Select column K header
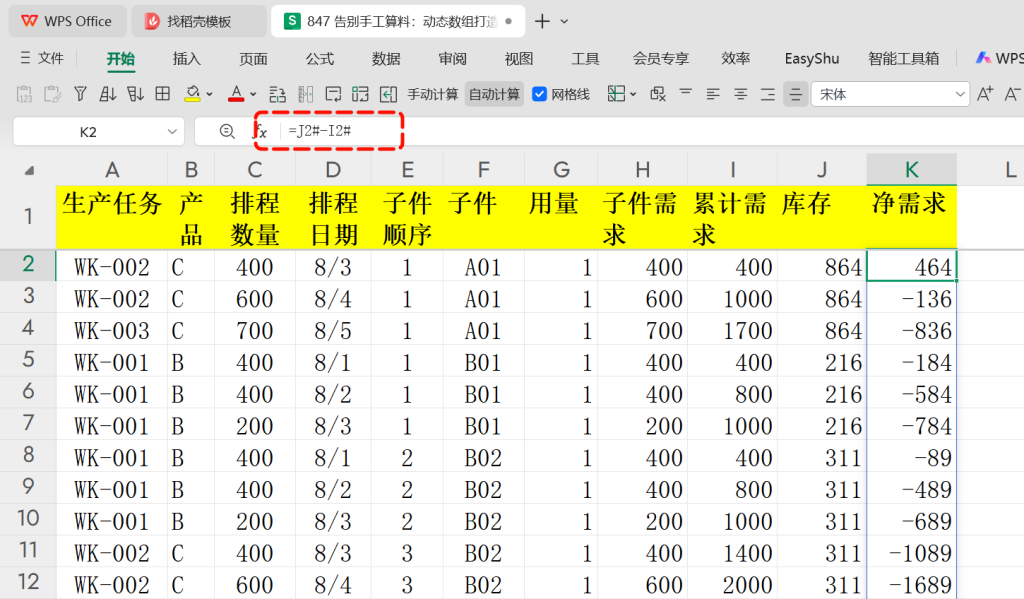This screenshot has width=1024, height=599. tap(912, 170)
